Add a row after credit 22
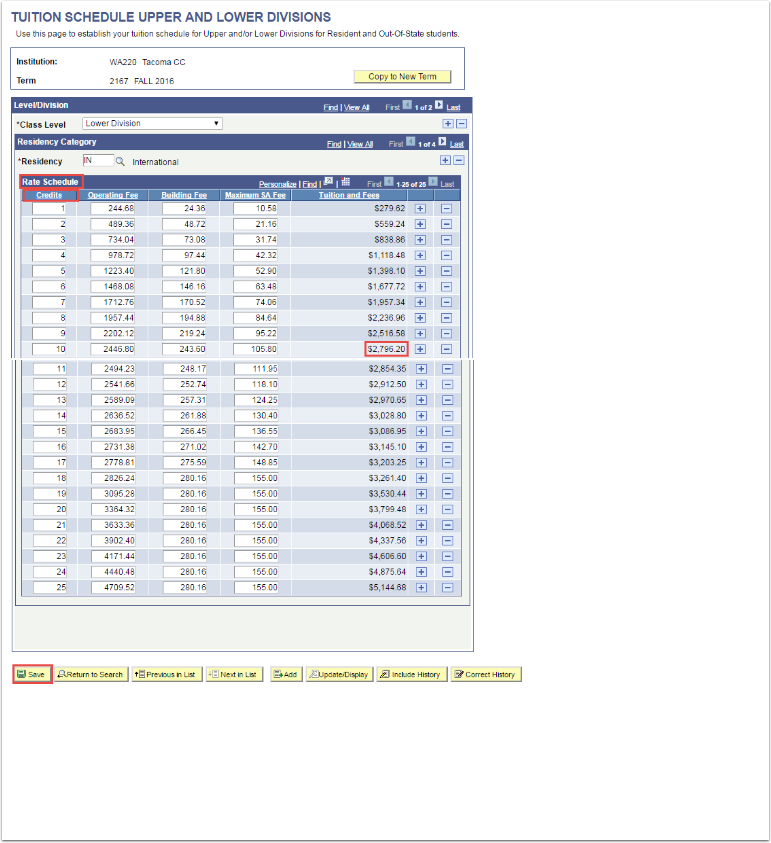771x843 pixels. click(x=422, y=541)
